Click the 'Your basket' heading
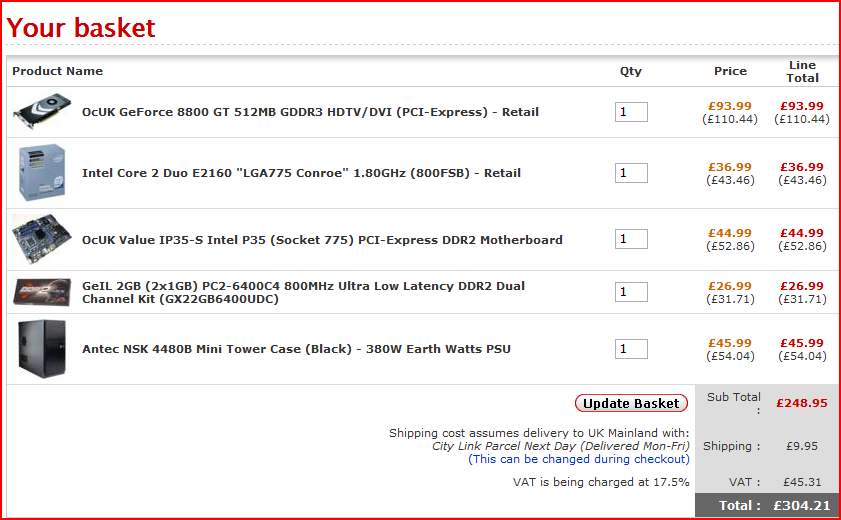 80,27
